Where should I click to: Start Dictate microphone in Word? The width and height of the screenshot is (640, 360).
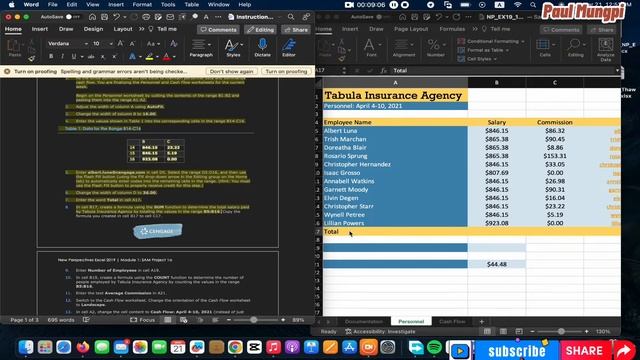(262, 48)
